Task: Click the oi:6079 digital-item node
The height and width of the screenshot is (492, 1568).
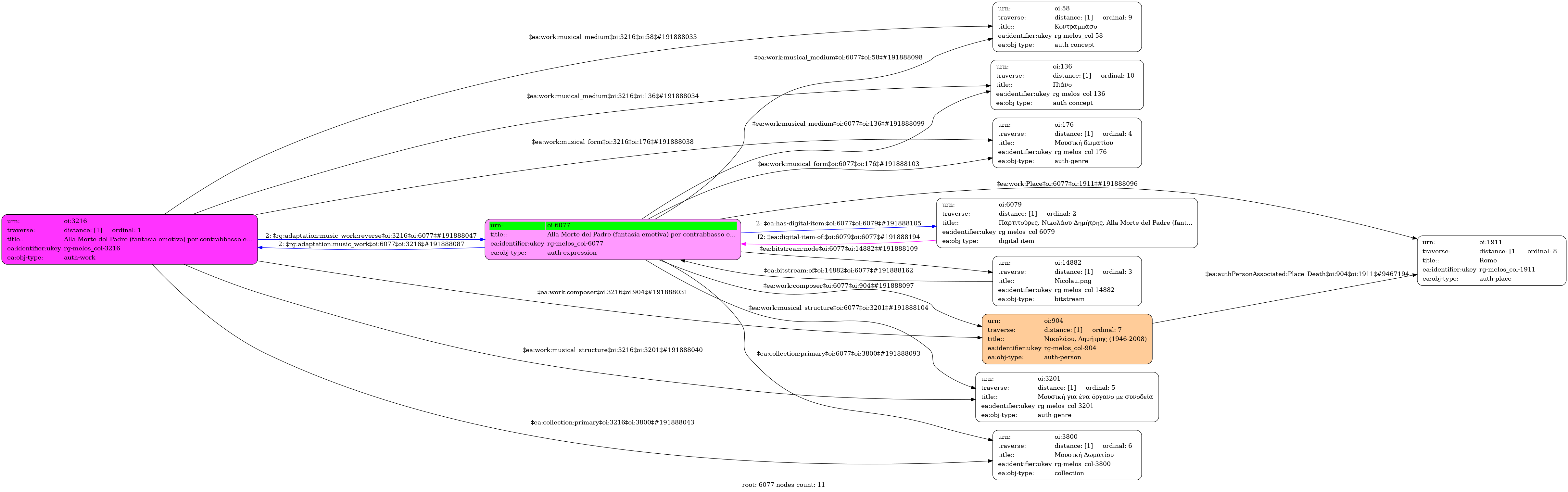Action: [x=1067, y=223]
